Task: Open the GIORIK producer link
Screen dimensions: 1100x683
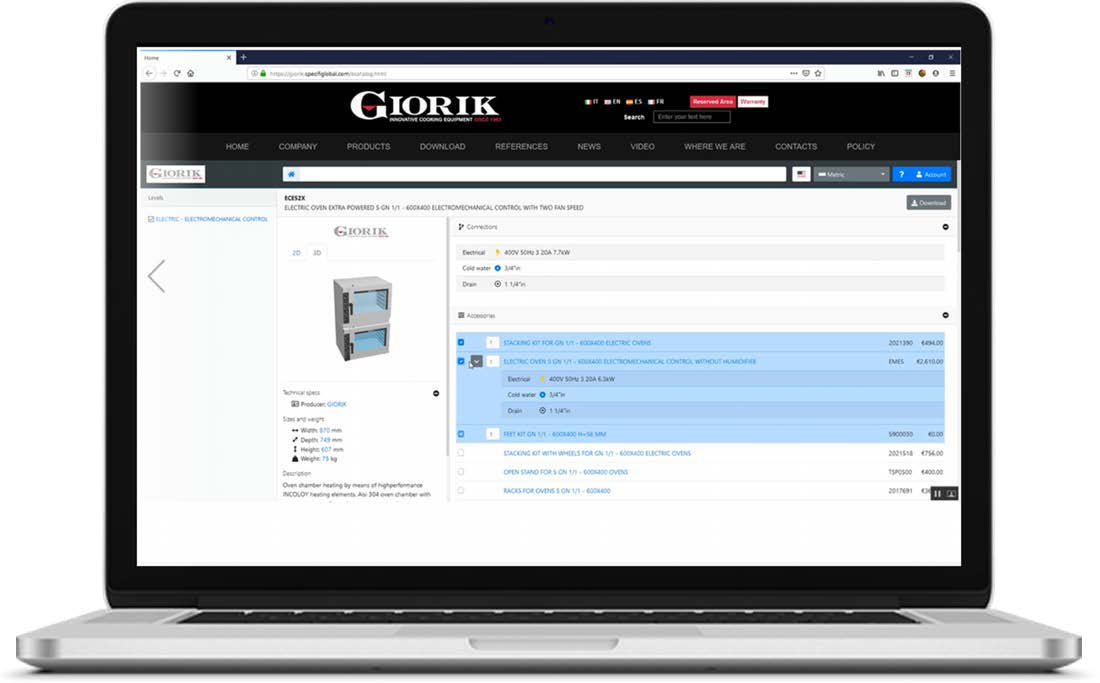Action: (x=337, y=404)
